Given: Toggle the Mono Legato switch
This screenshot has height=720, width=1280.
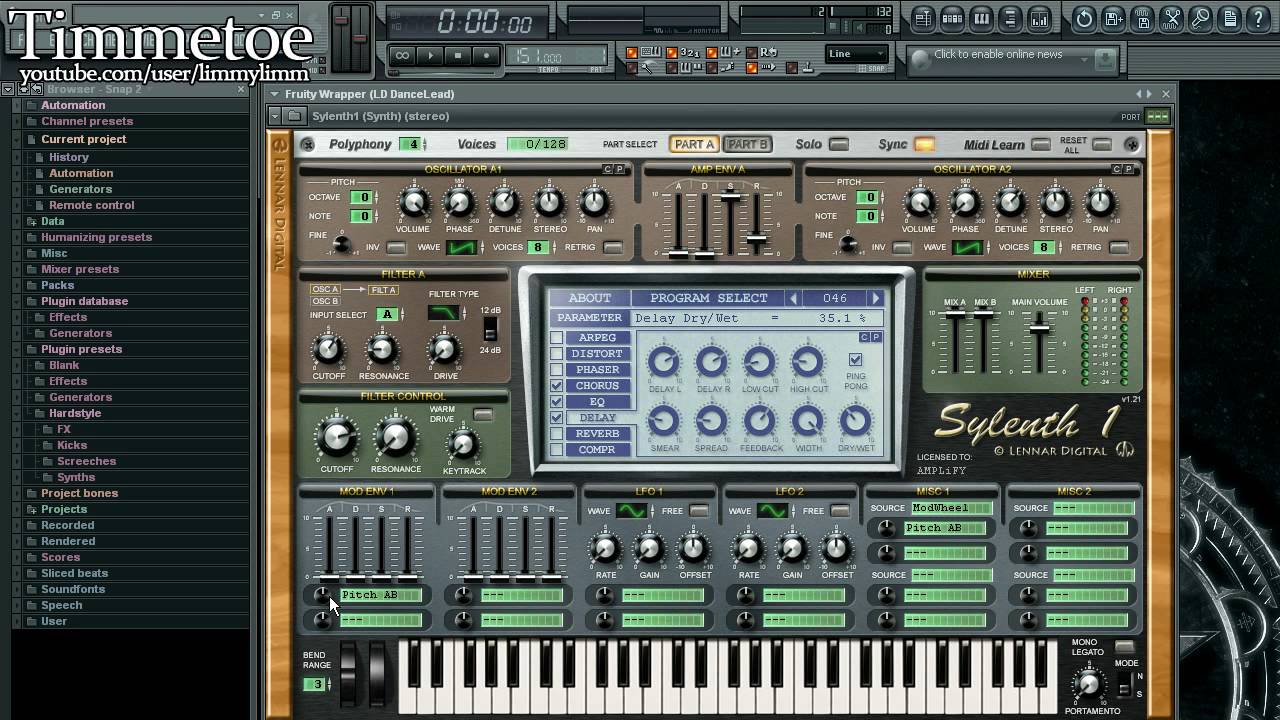Looking at the screenshot, I should pos(1125,647).
